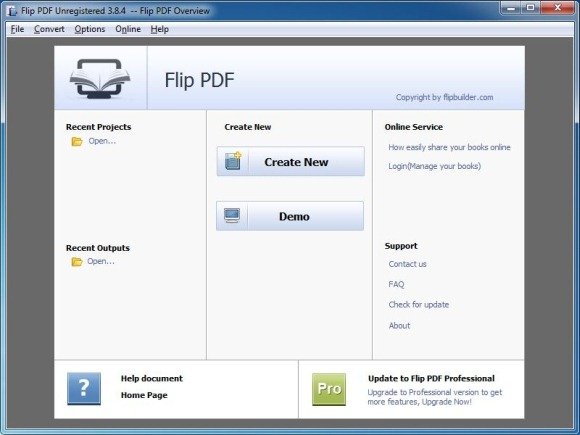The image size is (580, 435).
Task: Minimize the Flip PDF window
Action: coord(511,8)
